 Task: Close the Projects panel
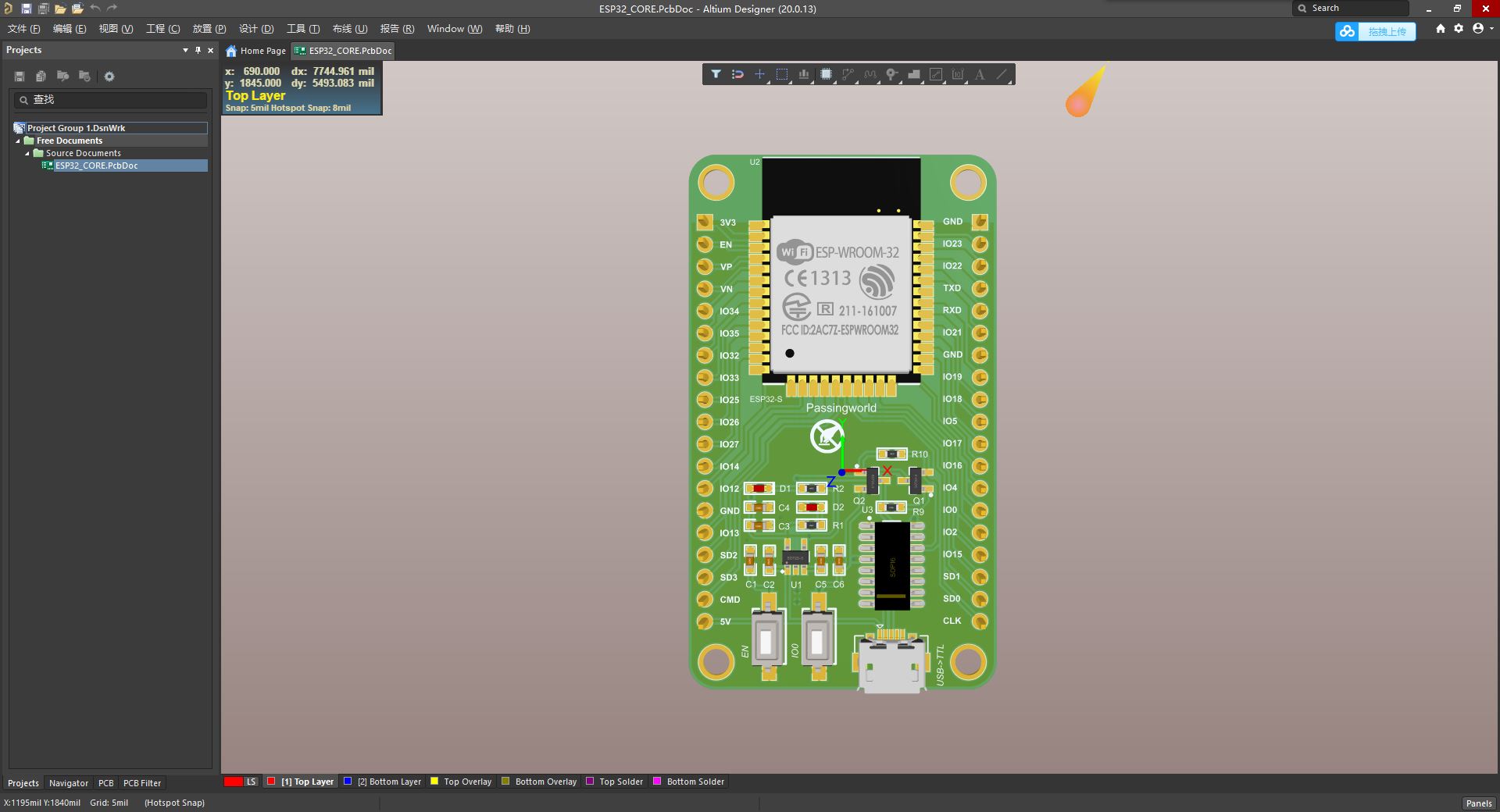(x=210, y=50)
